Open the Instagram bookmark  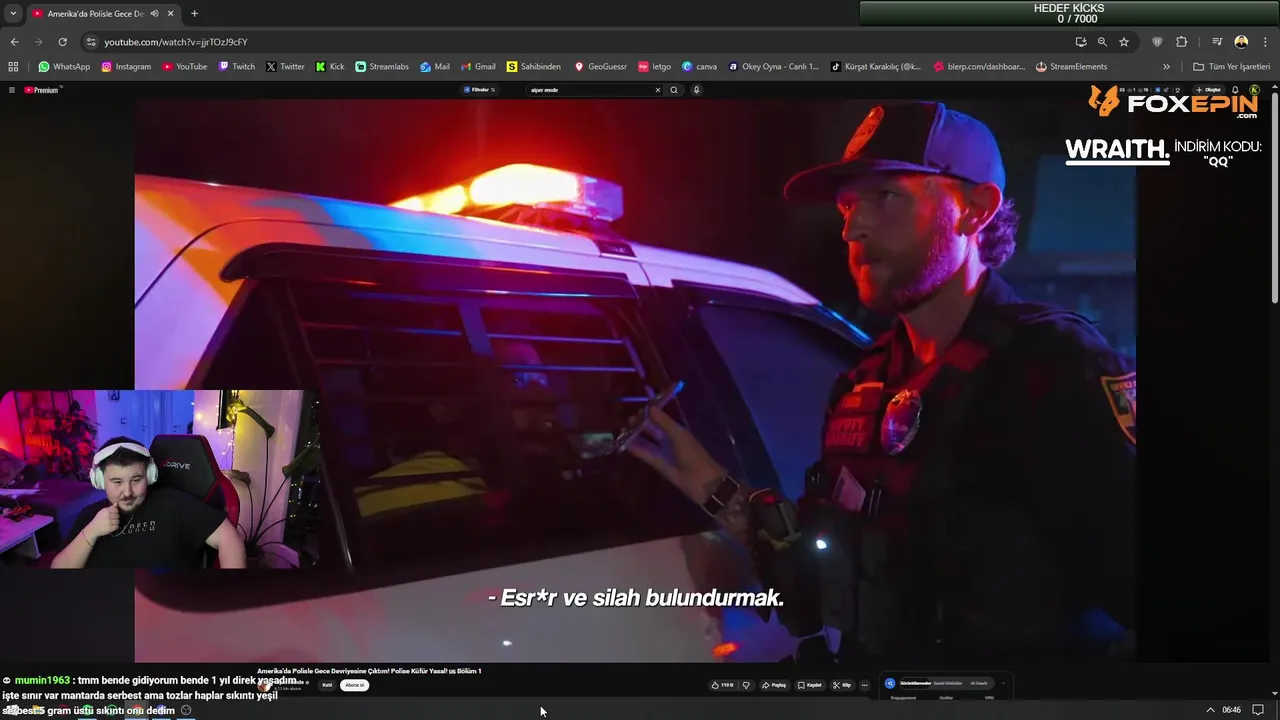tap(126, 67)
